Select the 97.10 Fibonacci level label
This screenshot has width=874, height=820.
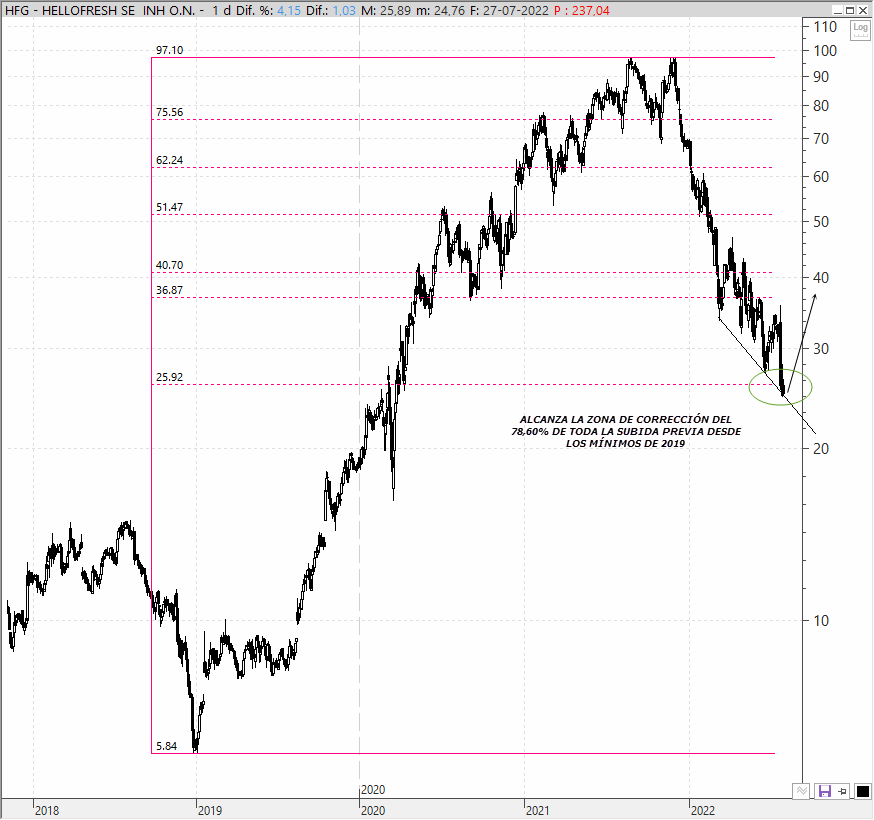click(169, 50)
